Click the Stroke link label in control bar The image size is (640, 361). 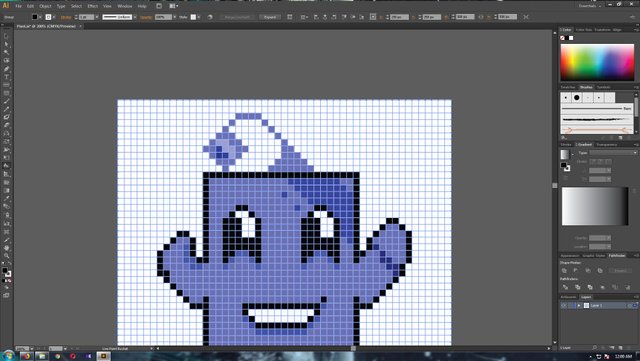point(66,17)
